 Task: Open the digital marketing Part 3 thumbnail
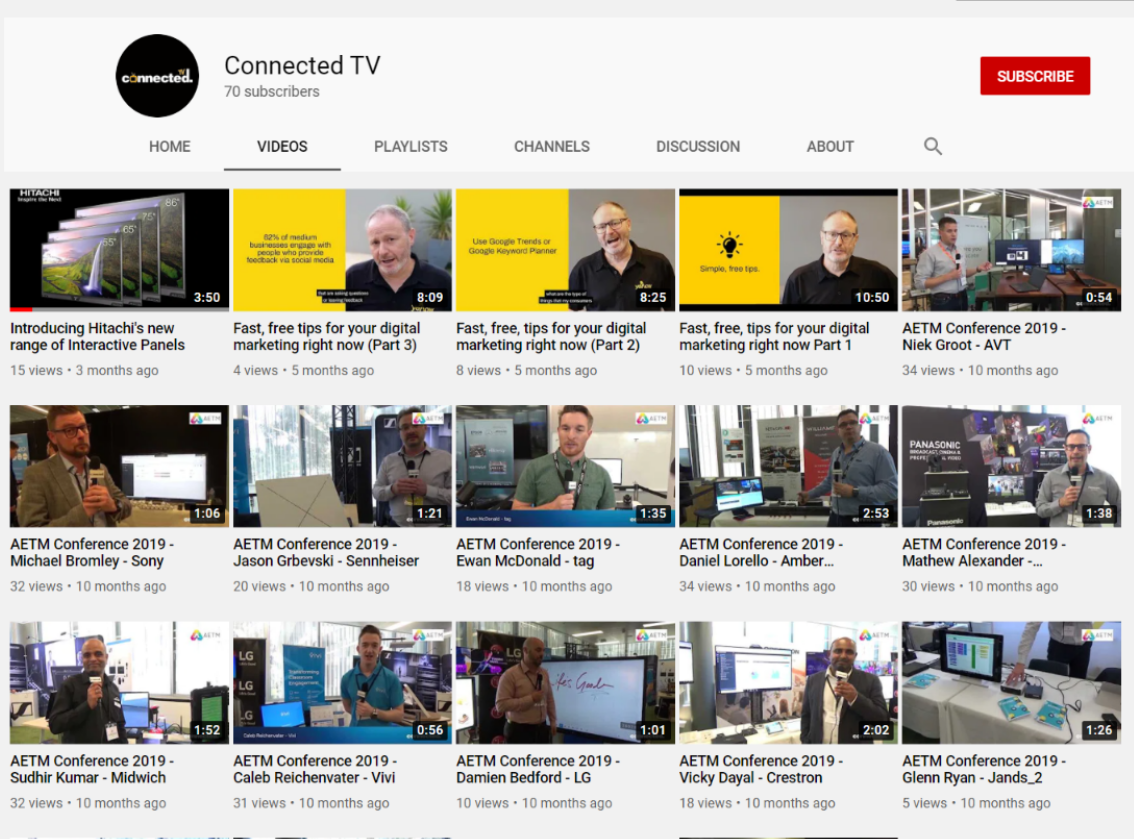[342, 250]
